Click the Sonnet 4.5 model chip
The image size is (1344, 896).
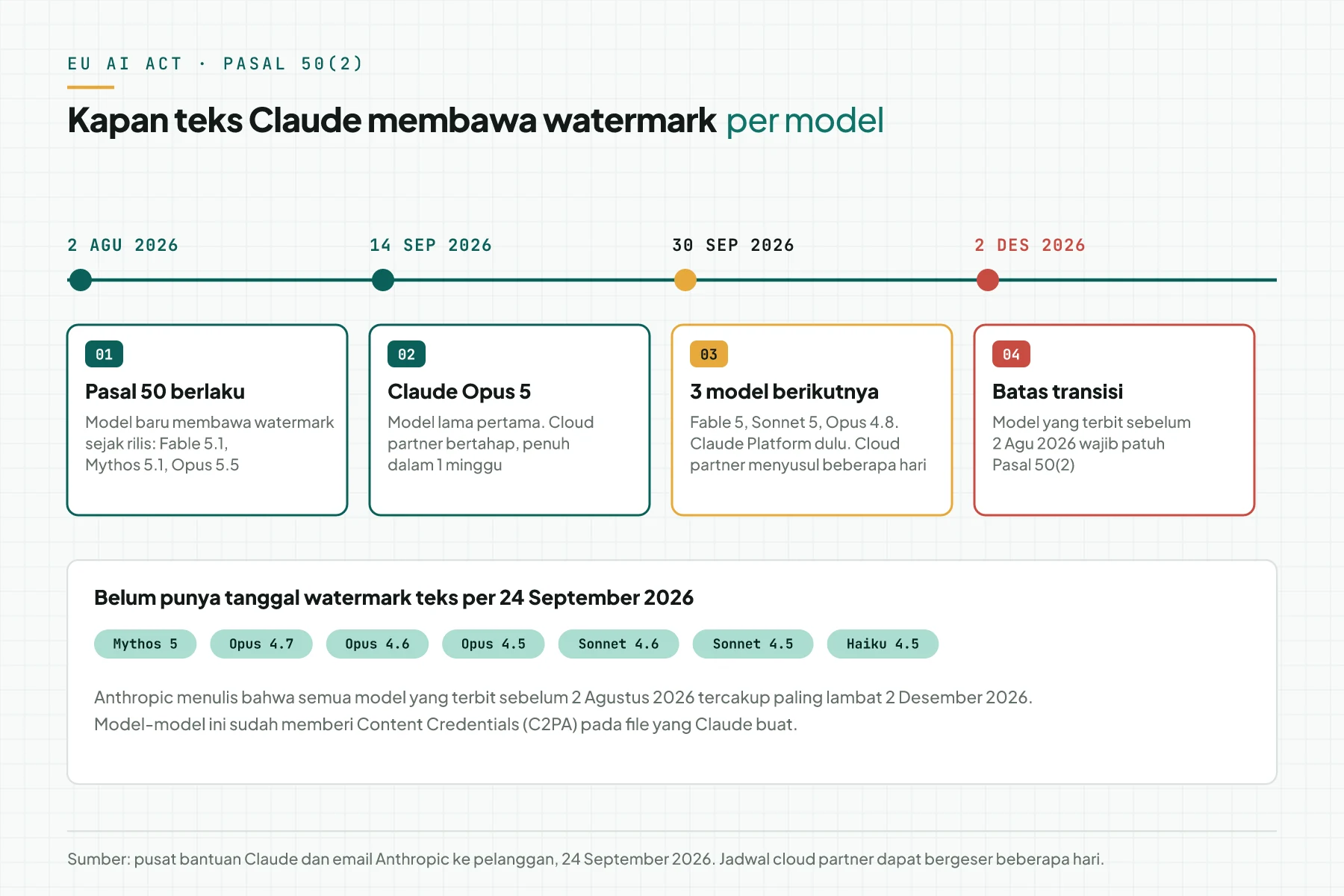point(753,644)
